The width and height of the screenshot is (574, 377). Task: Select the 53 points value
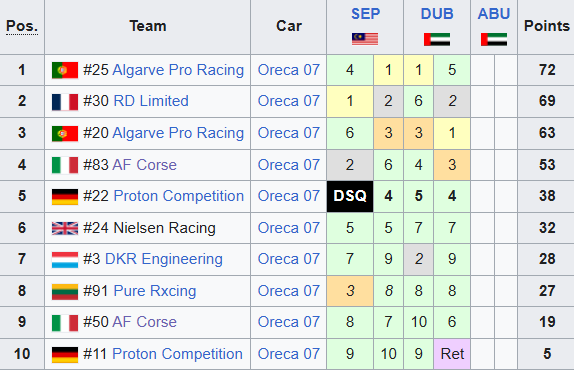tap(547, 165)
